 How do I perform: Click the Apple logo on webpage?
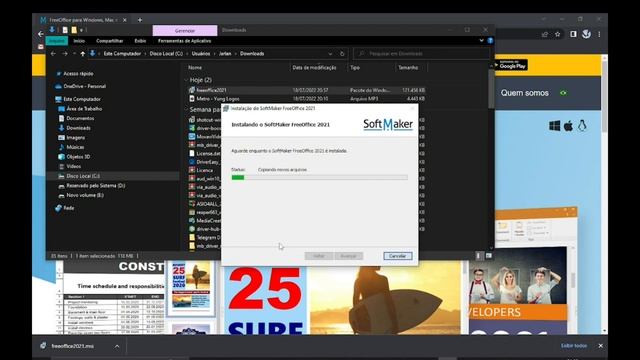568,126
